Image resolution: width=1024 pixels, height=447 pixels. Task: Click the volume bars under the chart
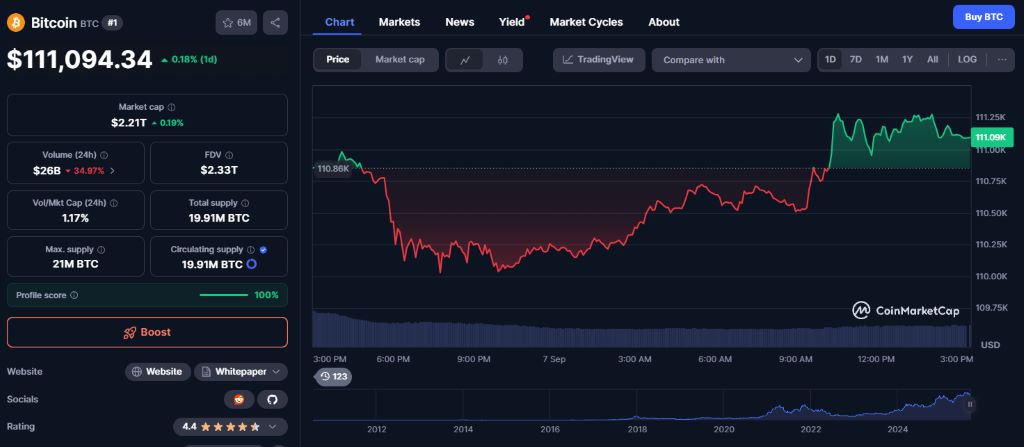coord(641,329)
